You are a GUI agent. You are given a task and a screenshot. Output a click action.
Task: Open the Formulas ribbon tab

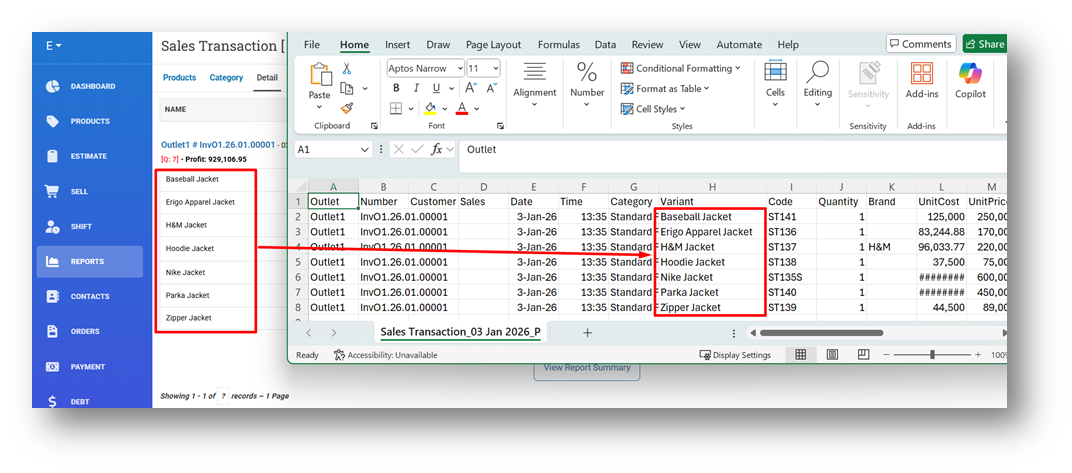pos(558,45)
